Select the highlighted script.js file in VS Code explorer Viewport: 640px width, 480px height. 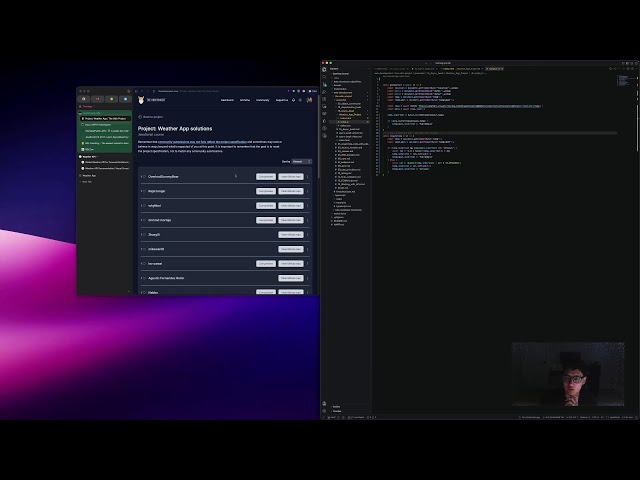pos(351,122)
